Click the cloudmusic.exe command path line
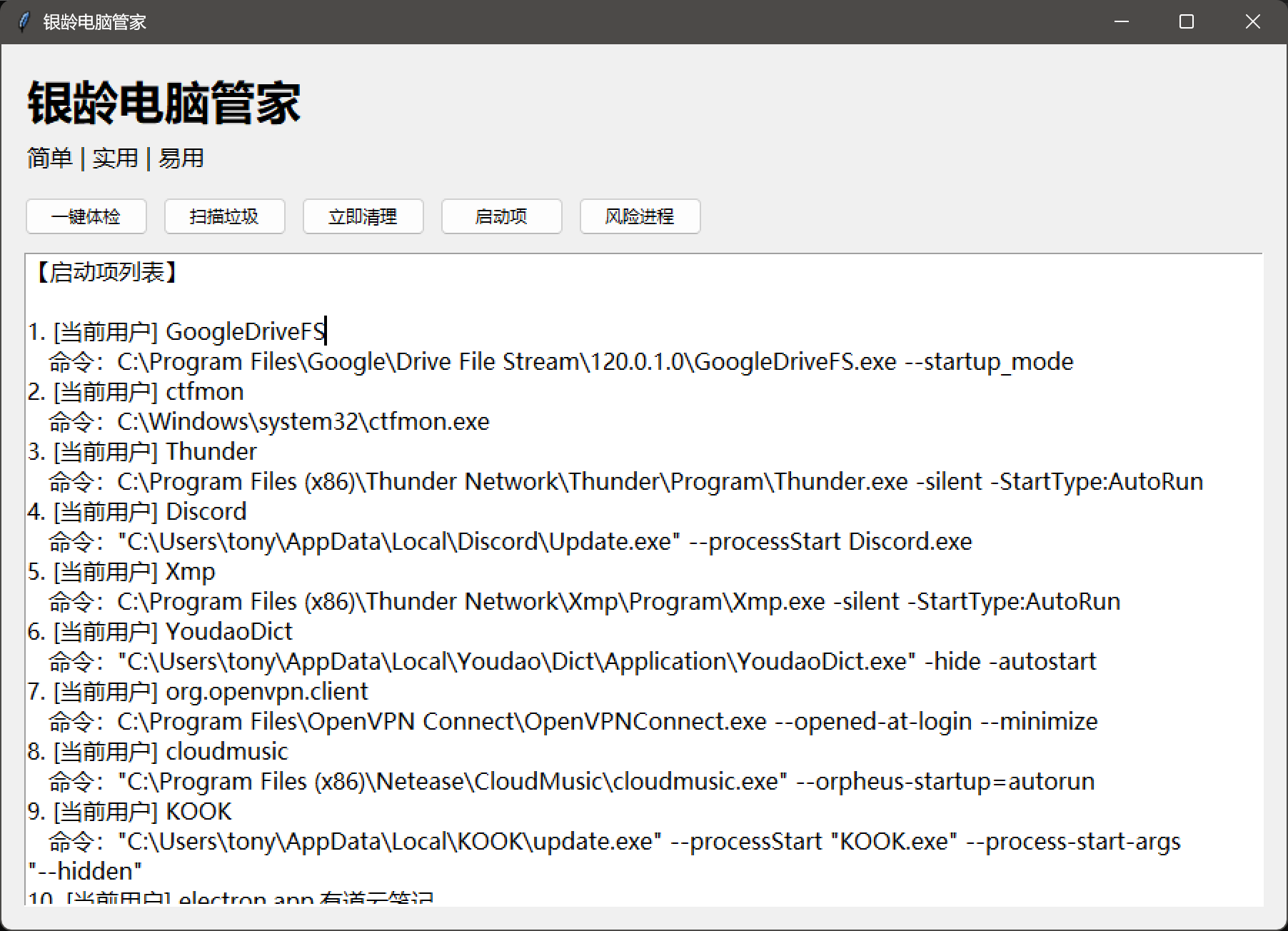This screenshot has height=931, width=1288. tap(572, 782)
